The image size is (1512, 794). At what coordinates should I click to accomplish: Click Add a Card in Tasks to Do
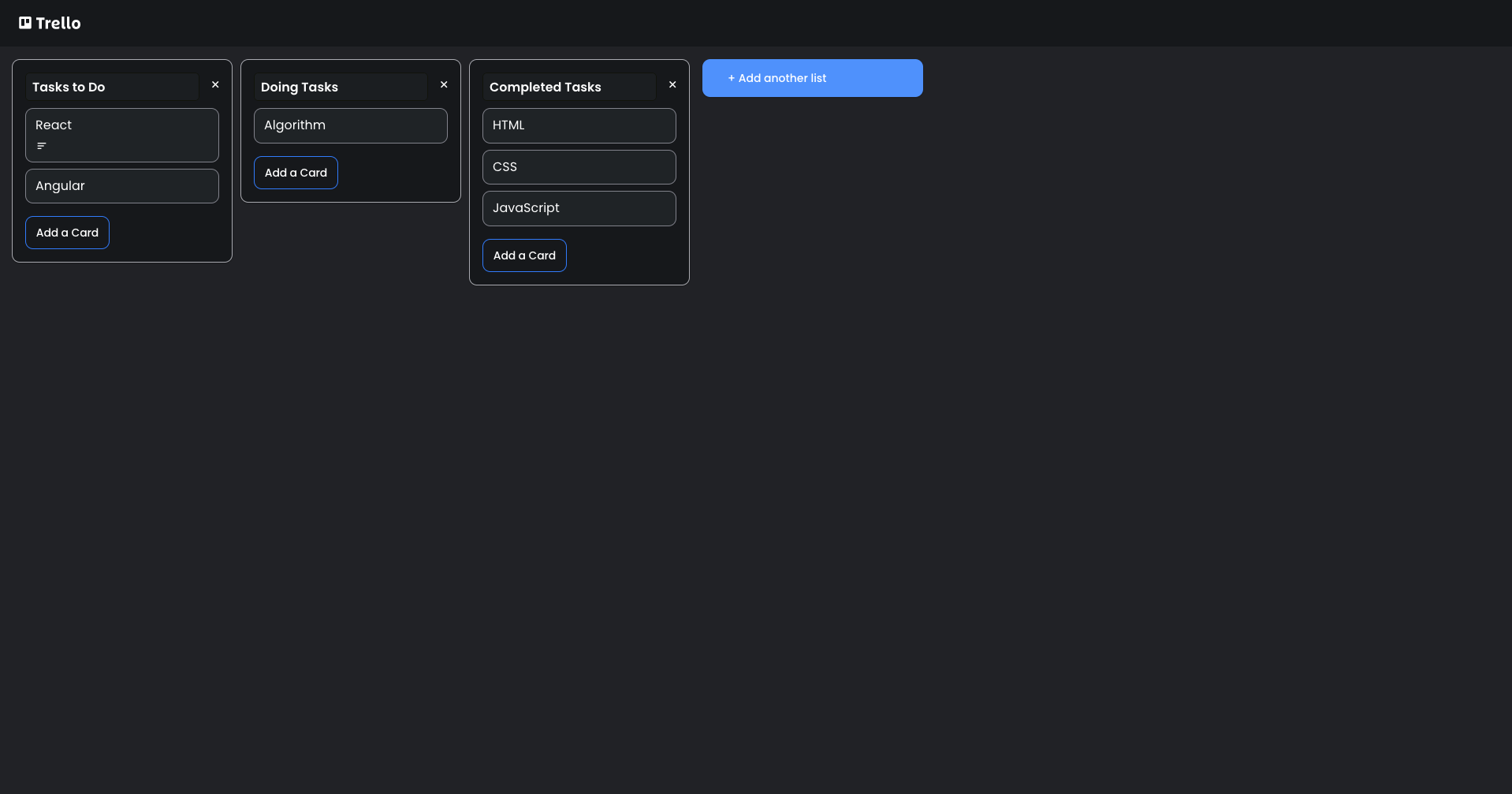tap(67, 232)
